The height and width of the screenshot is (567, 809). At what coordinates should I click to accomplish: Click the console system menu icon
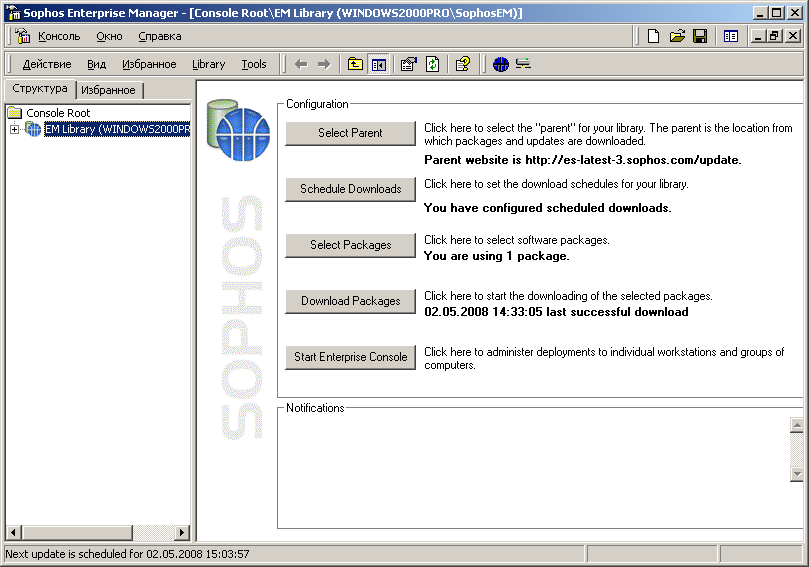[22, 36]
